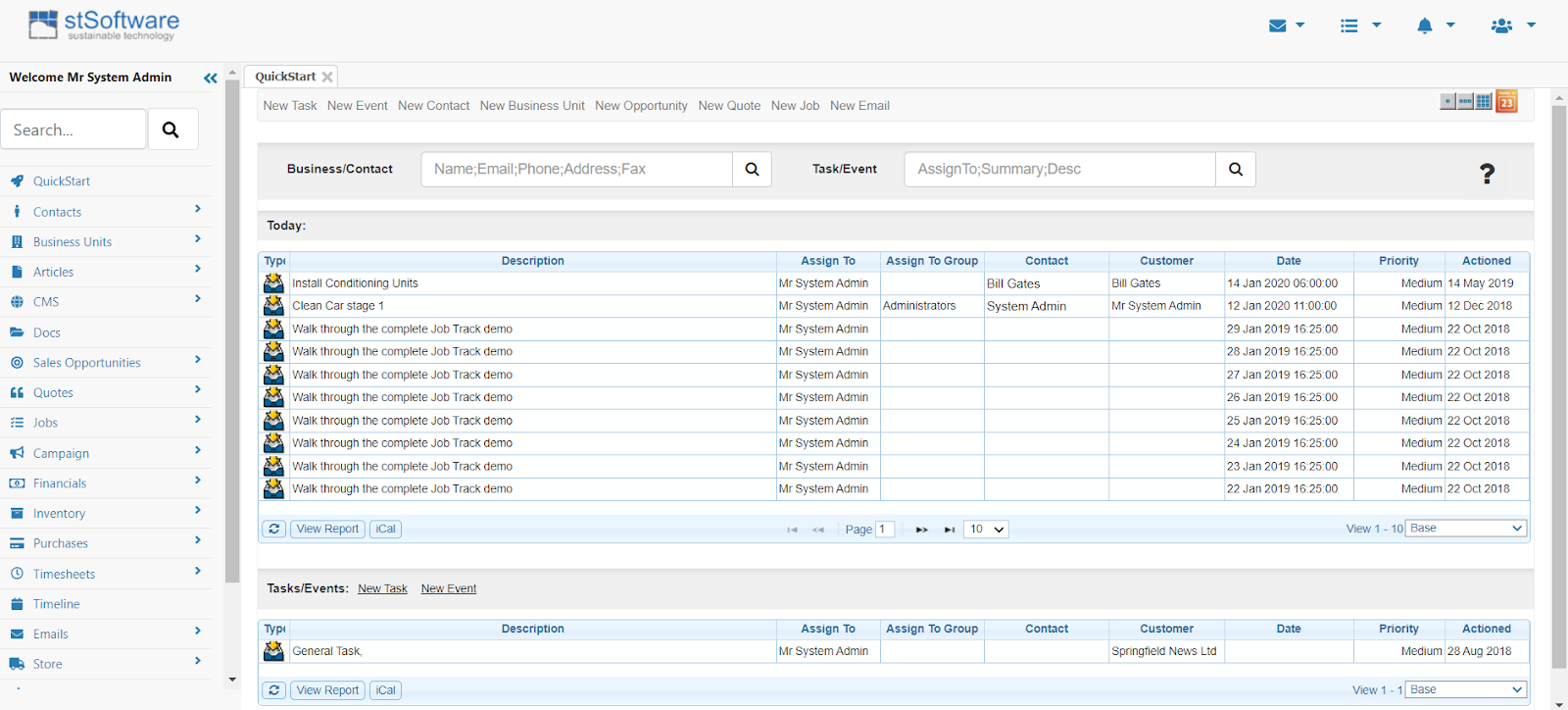The image size is (1568, 710).
Task: Create a New Business Unit from toolbar
Action: click(x=532, y=106)
